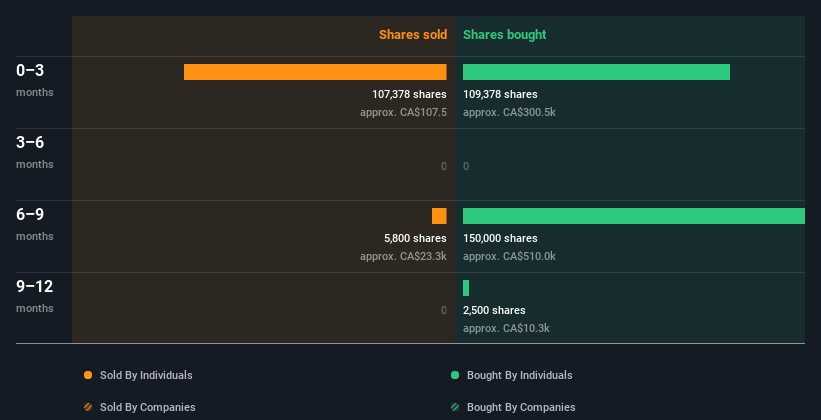Viewport: 821px width, 420px height.
Task: Click the 2,500 shares value
Action: [x=494, y=310]
